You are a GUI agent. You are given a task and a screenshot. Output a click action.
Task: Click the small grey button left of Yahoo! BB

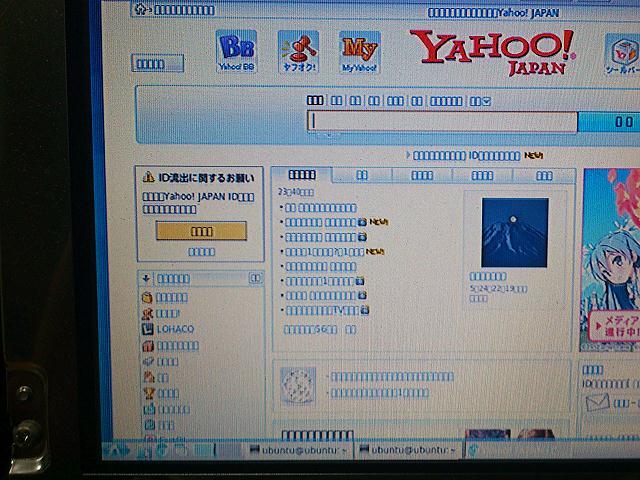tap(157, 63)
